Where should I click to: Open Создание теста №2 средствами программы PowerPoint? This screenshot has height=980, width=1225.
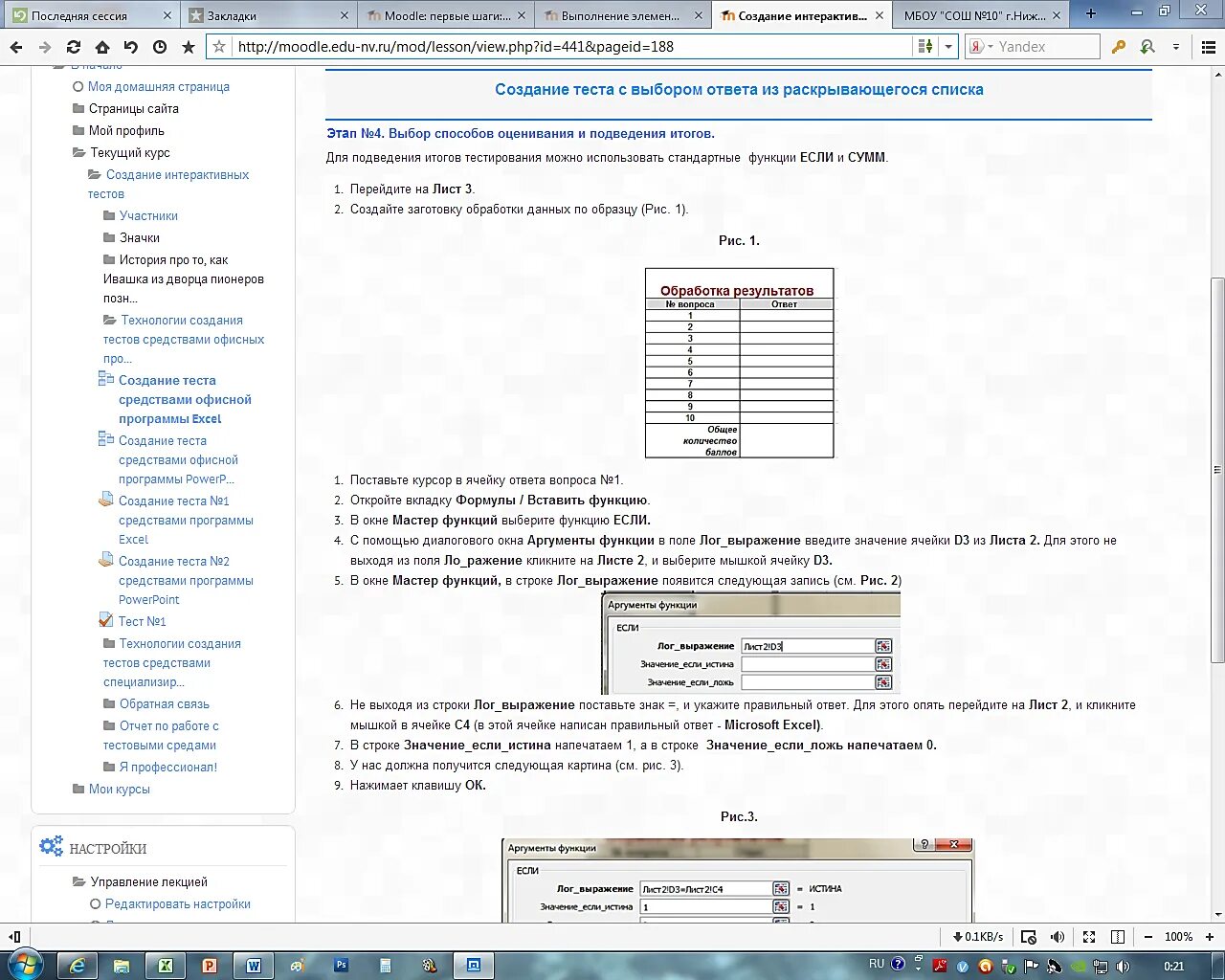pos(186,581)
